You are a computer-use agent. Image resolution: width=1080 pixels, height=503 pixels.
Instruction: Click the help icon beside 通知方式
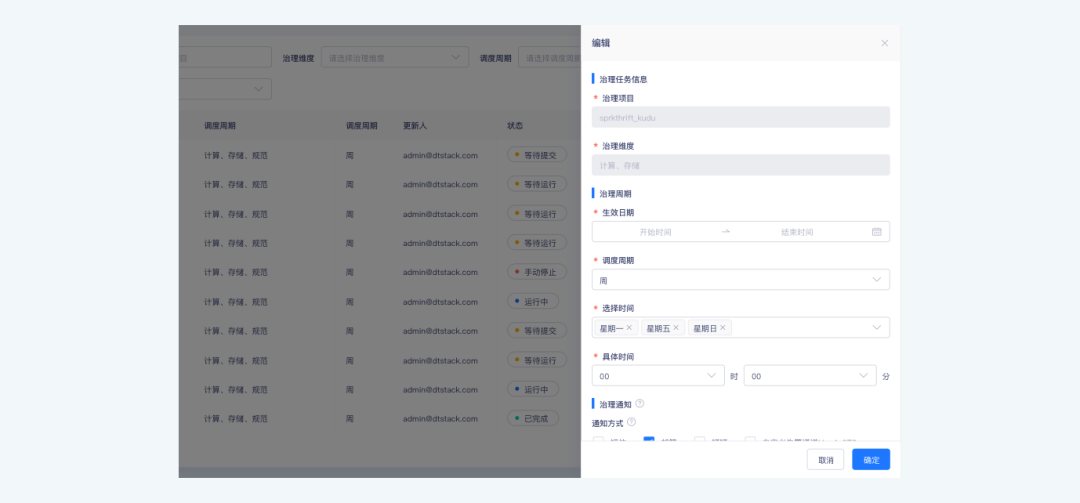(631, 422)
